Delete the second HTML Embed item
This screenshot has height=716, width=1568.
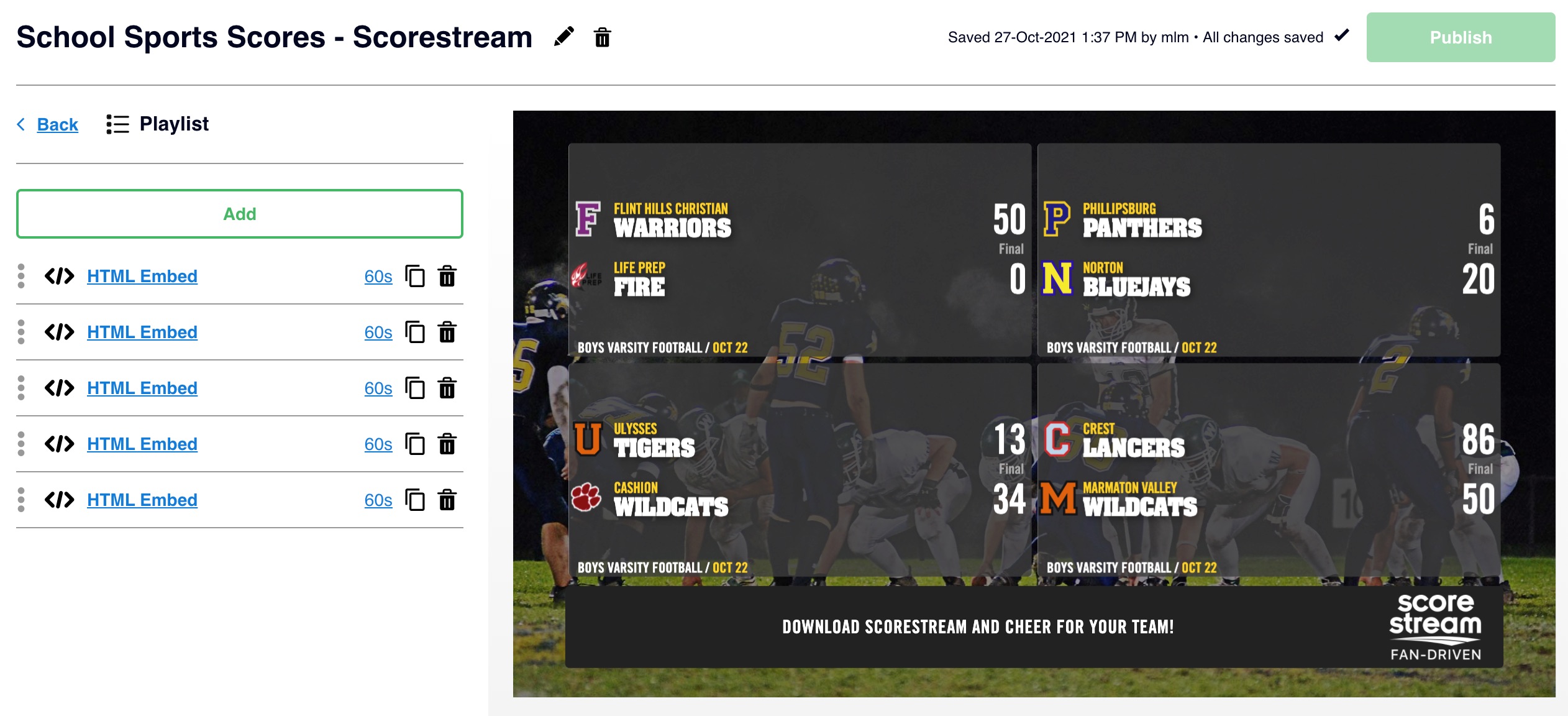(x=447, y=332)
